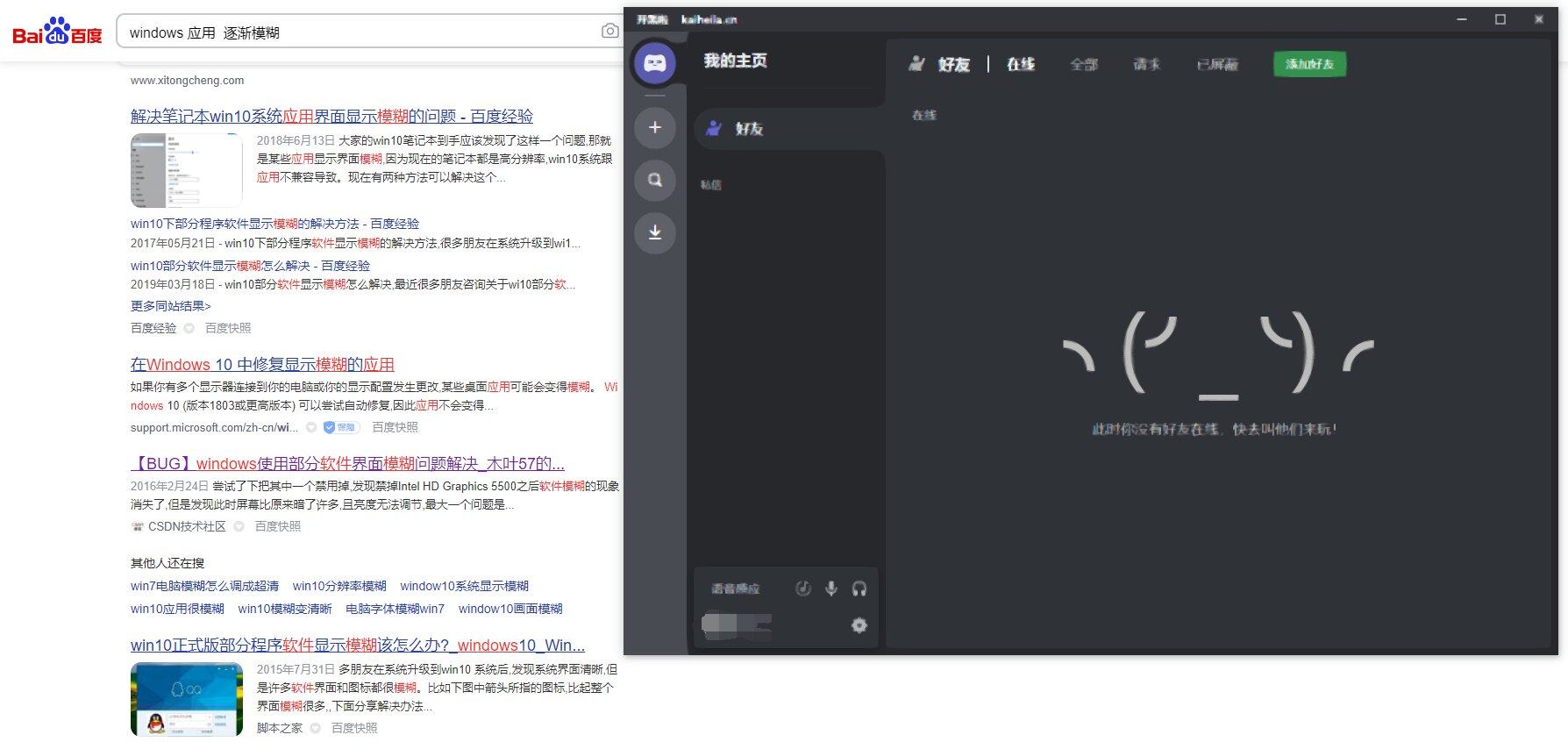Open the server discovery search icon
The width and height of the screenshot is (1568, 742).
(655, 180)
